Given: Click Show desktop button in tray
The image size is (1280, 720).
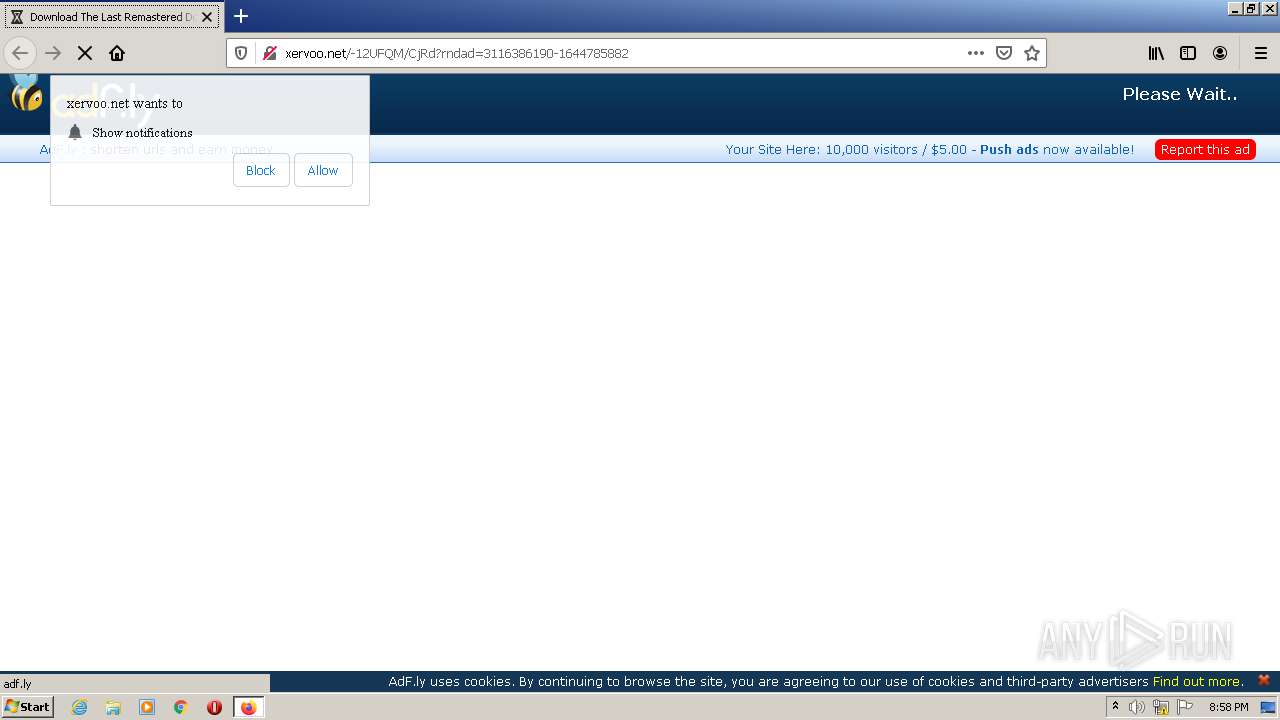Looking at the screenshot, I should pos(1268,707).
